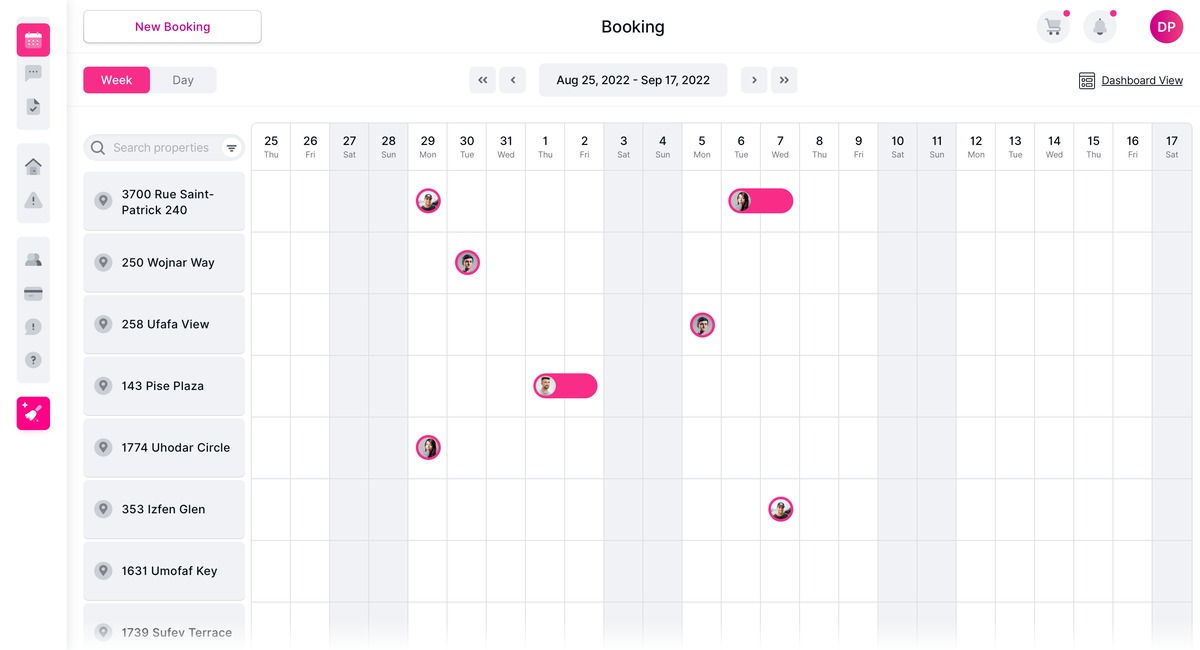
Task: Switch to Day view
Action: pyautogui.click(x=184, y=79)
